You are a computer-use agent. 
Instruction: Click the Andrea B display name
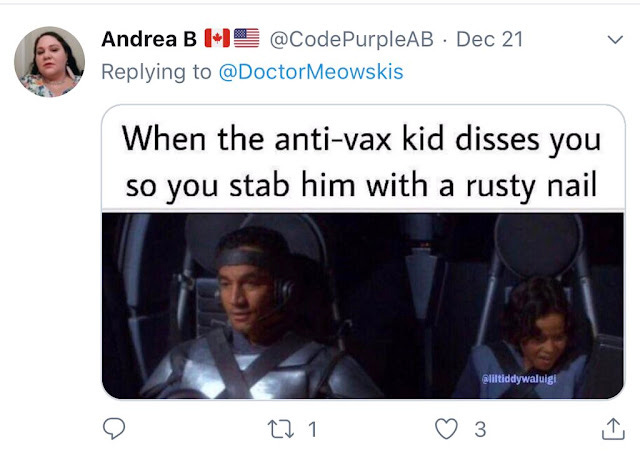pos(149,39)
